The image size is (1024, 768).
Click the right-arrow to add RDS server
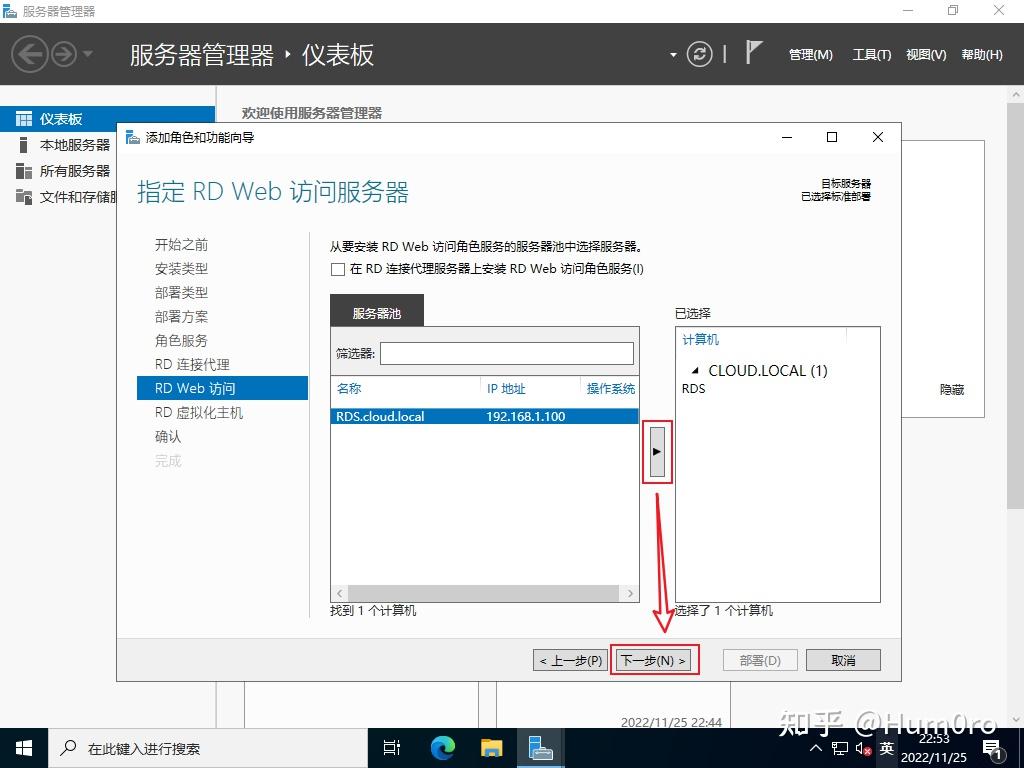657,451
